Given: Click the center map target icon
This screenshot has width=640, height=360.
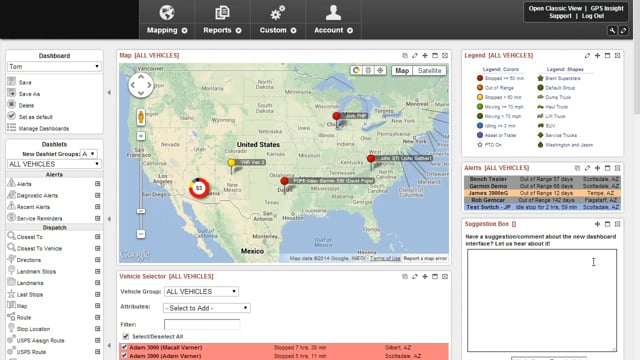Looking at the screenshot, I should click(380, 70).
